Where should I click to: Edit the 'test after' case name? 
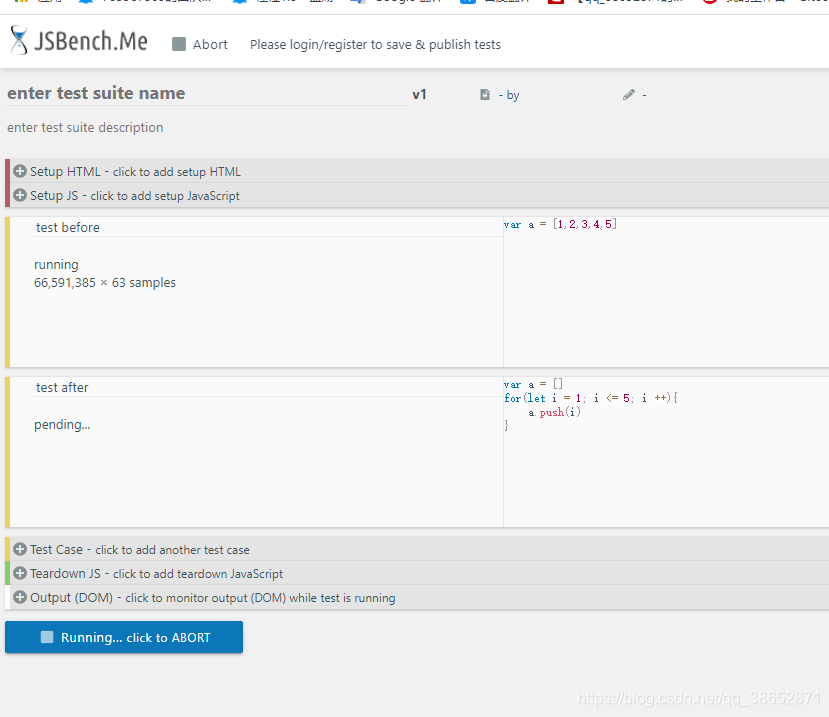(x=268, y=388)
